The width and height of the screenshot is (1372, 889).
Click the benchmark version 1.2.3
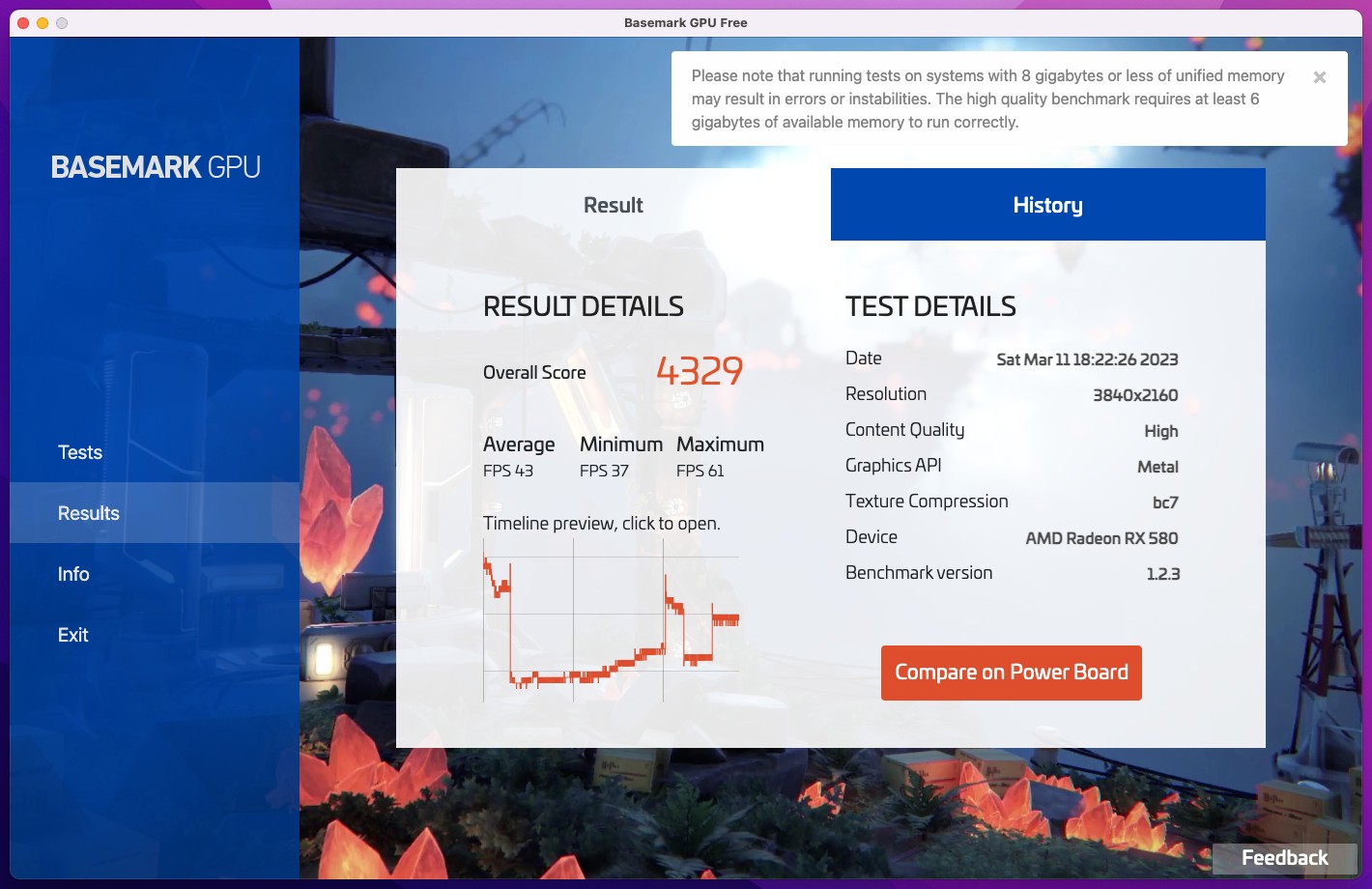(x=1163, y=574)
